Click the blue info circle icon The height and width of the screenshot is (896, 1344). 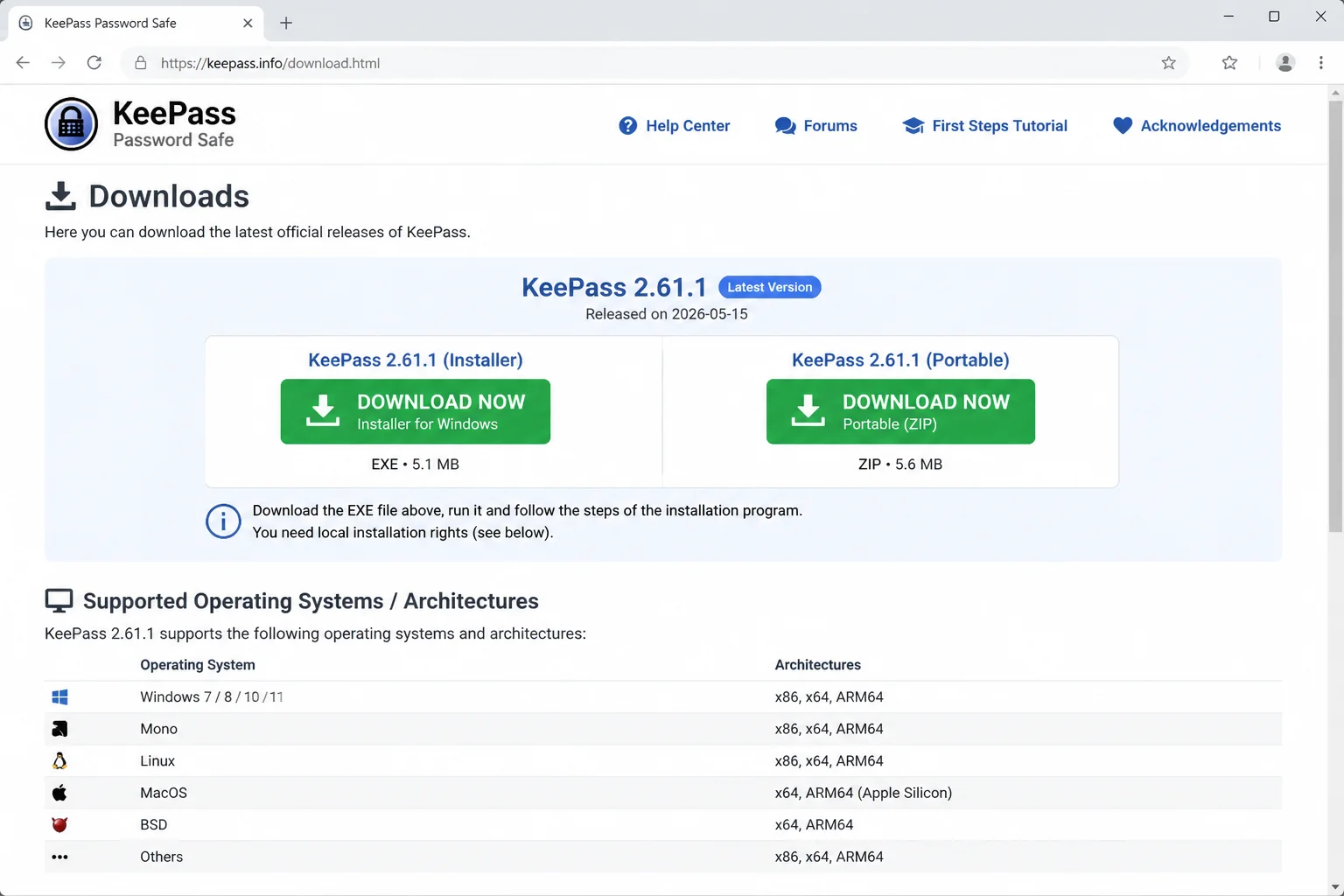[223, 521]
